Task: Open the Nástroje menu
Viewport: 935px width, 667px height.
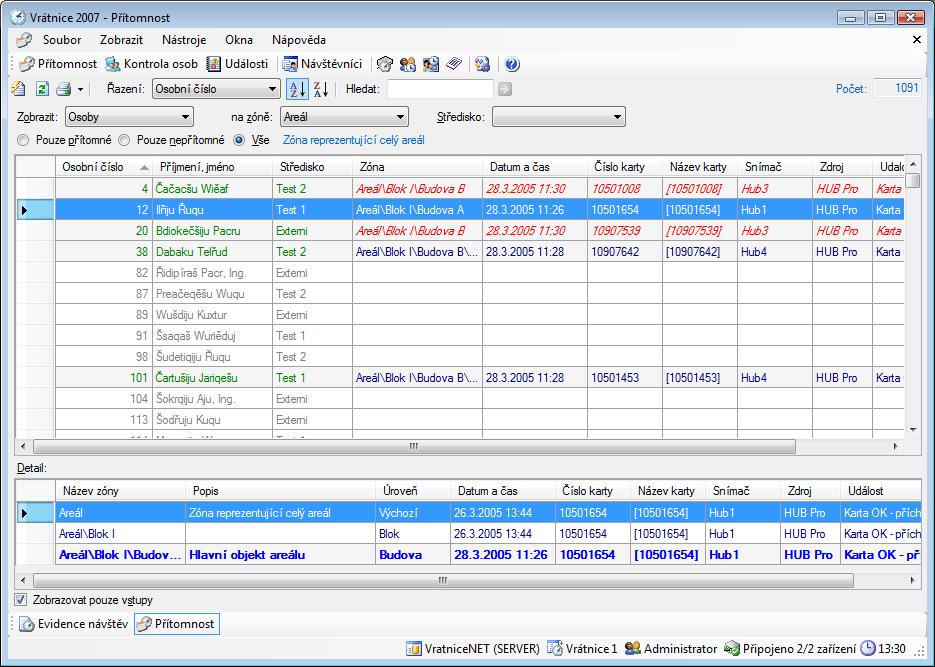Action: click(184, 40)
